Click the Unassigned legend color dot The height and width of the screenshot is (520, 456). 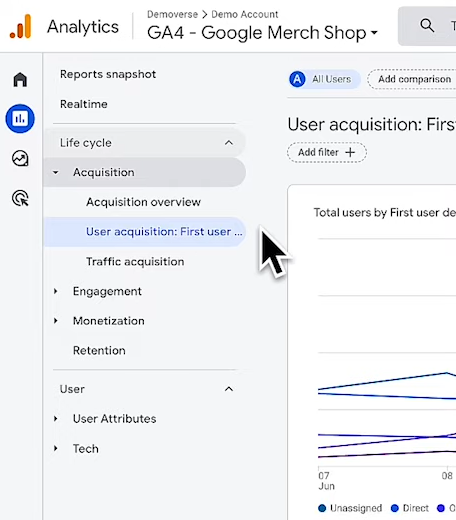click(322, 508)
